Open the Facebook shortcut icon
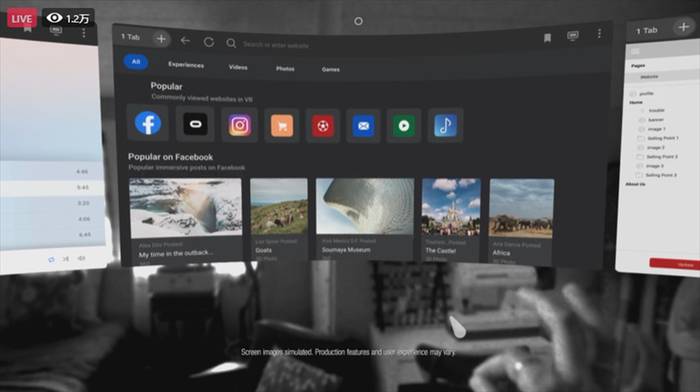 (x=148, y=123)
